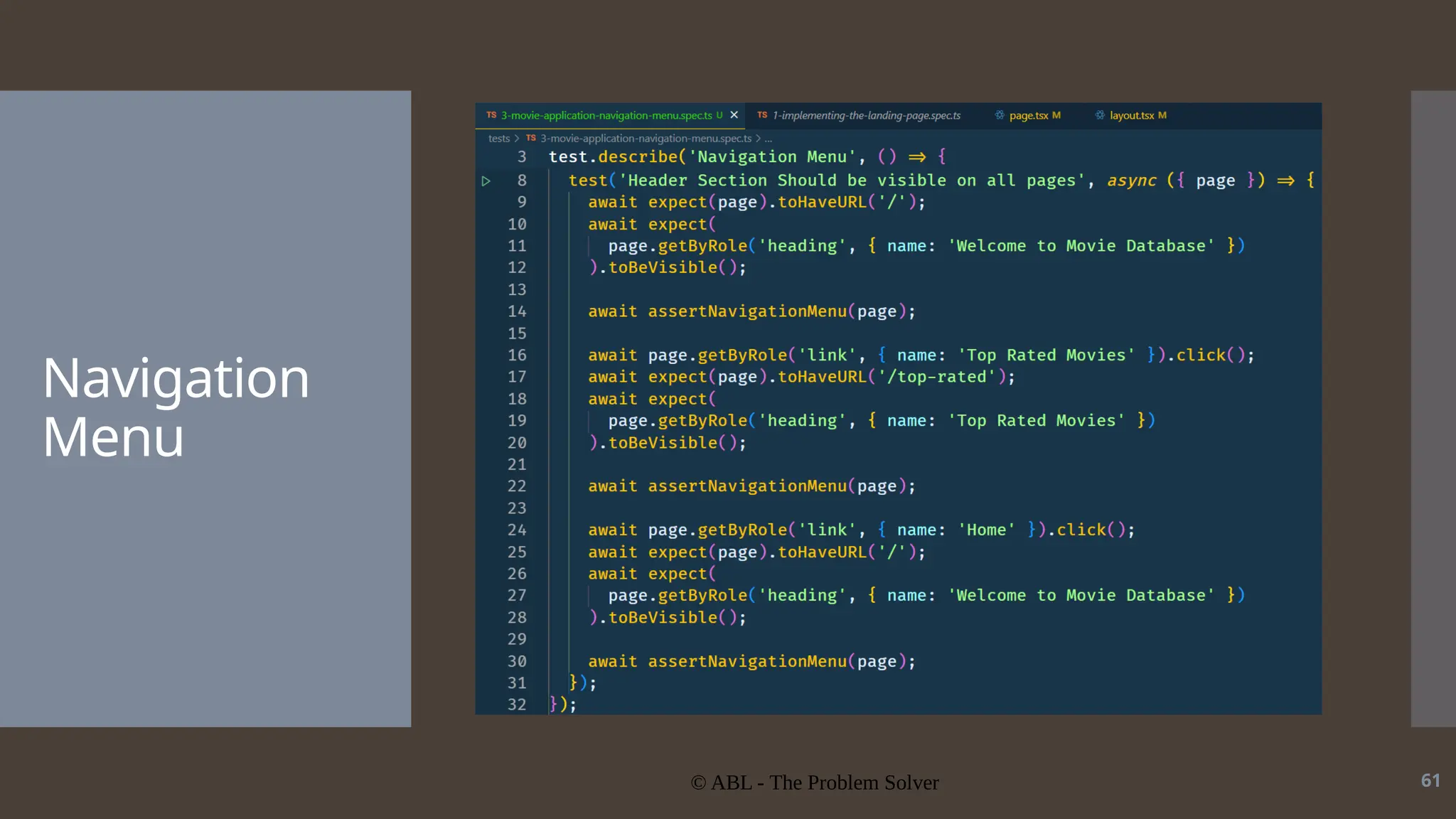The height and width of the screenshot is (819, 1456).
Task: Close the navigation-menu.spec.ts tab
Action: [734, 115]
